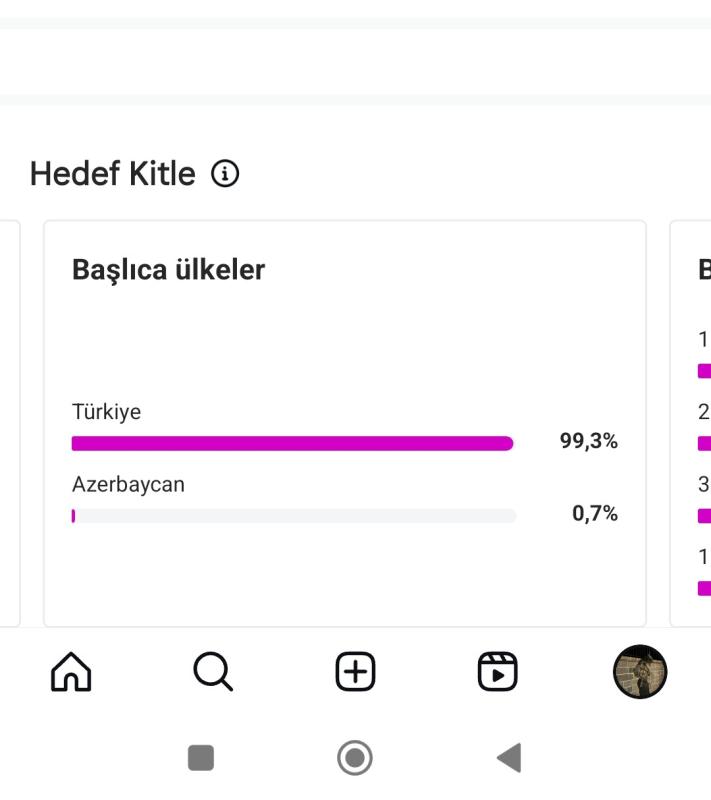This screenshot has width=711, height=800.
Task: Select the Türkiye progress bar
Action: click(293, 443)
